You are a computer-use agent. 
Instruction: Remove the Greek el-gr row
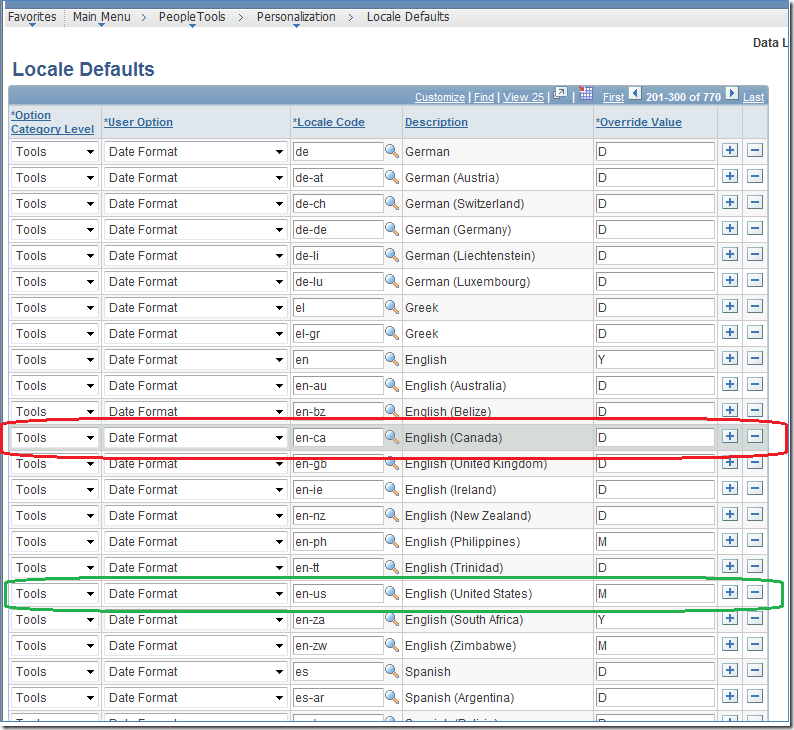tap(755, 333)
